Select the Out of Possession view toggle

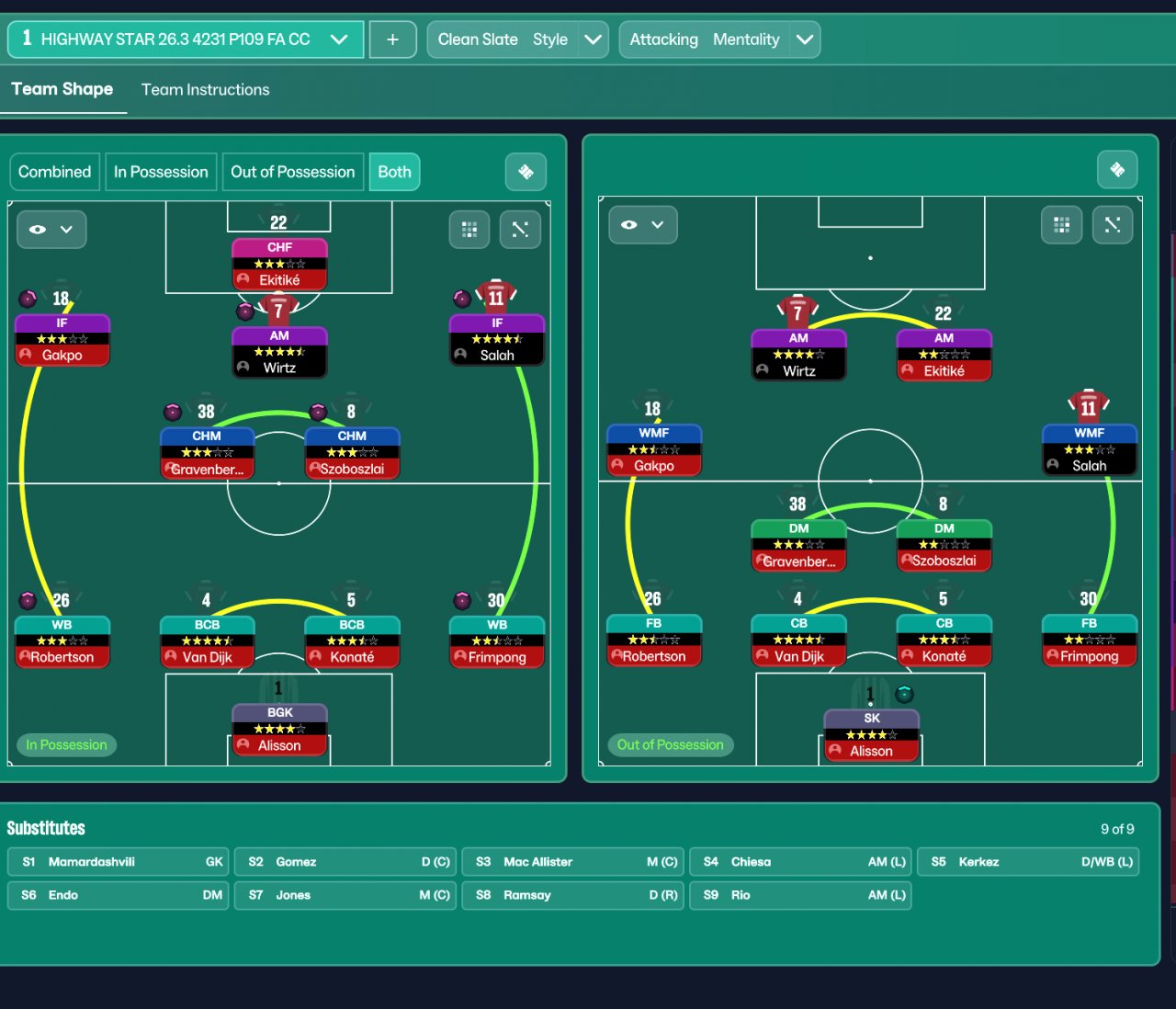(292, 172)
